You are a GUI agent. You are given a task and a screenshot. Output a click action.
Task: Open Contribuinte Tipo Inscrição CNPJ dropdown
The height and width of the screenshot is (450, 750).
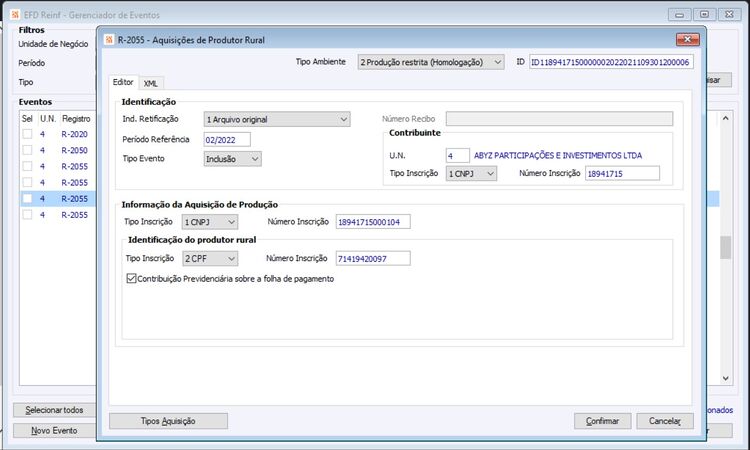471,174
